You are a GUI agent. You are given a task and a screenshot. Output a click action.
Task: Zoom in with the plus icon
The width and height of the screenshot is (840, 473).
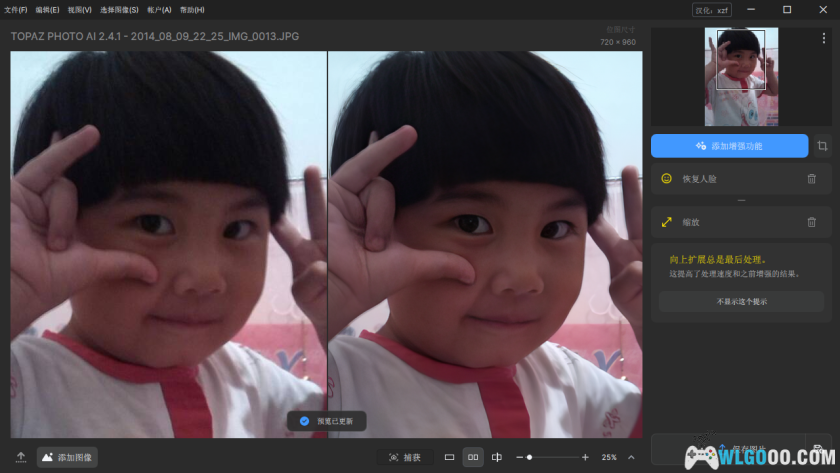(585, 457)
